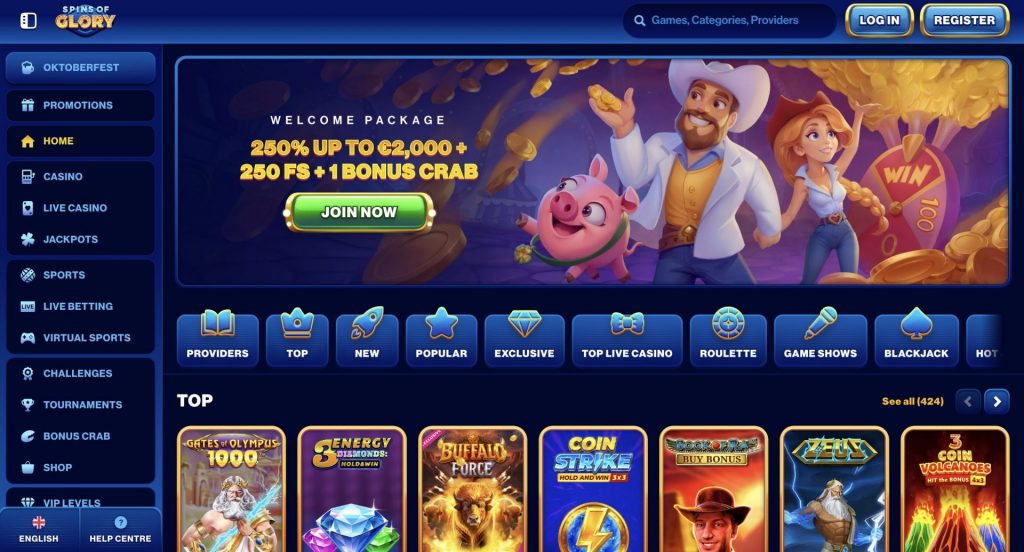The width and height of the screenshot is (1024, 552).
Task: Choose the Popular star icon category
Action: [441, 340]
